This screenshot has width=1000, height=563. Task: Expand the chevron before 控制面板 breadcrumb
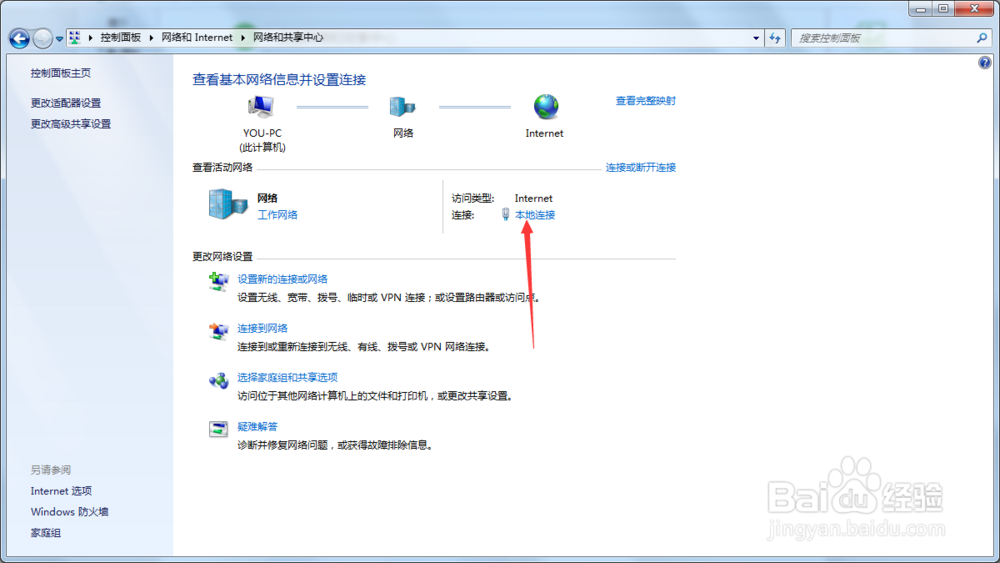[x=91, y=38]
